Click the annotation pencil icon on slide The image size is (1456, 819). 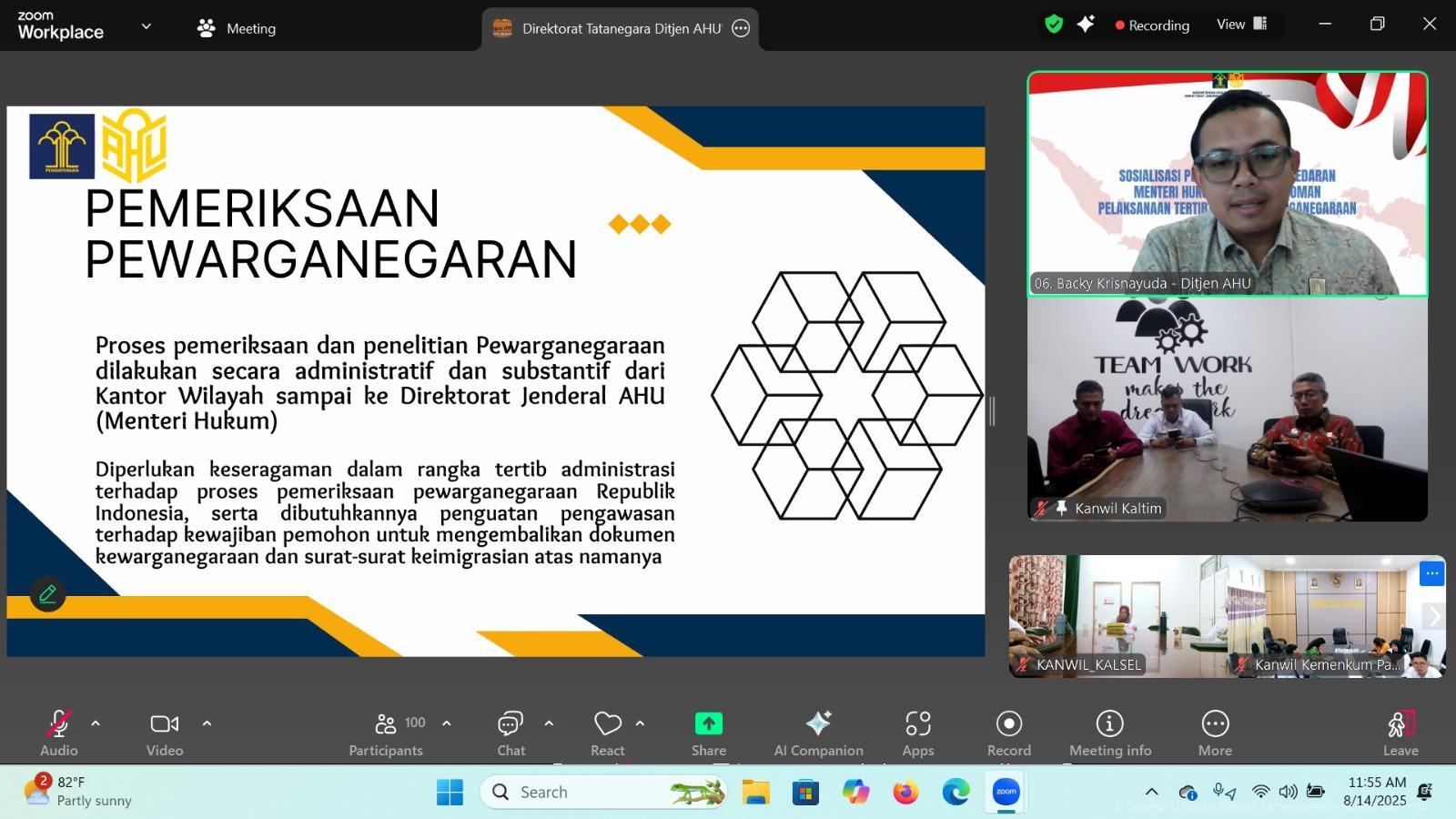click(x=47, y=594)
